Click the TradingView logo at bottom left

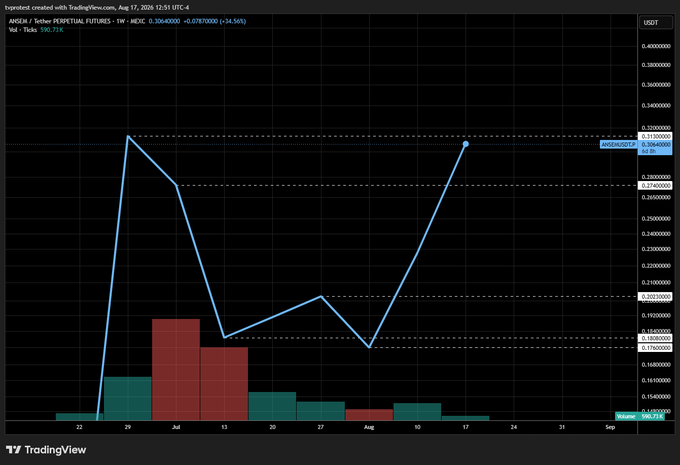pyautogui.click(x=46, y=450)
